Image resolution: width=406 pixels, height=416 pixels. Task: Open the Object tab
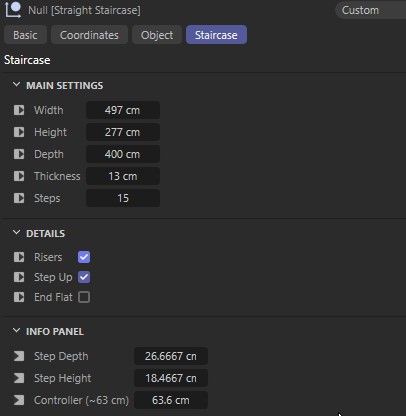pos(157,35)
